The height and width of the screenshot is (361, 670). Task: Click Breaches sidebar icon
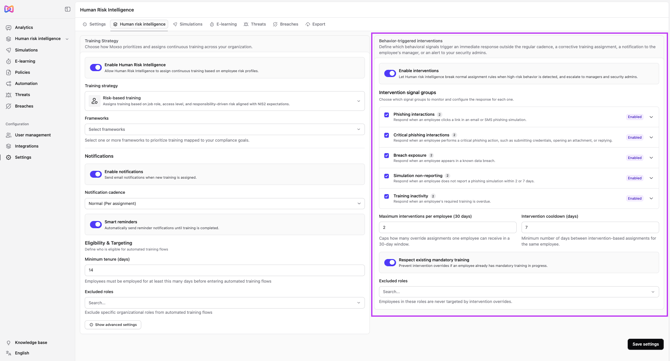tap(9, 106)
